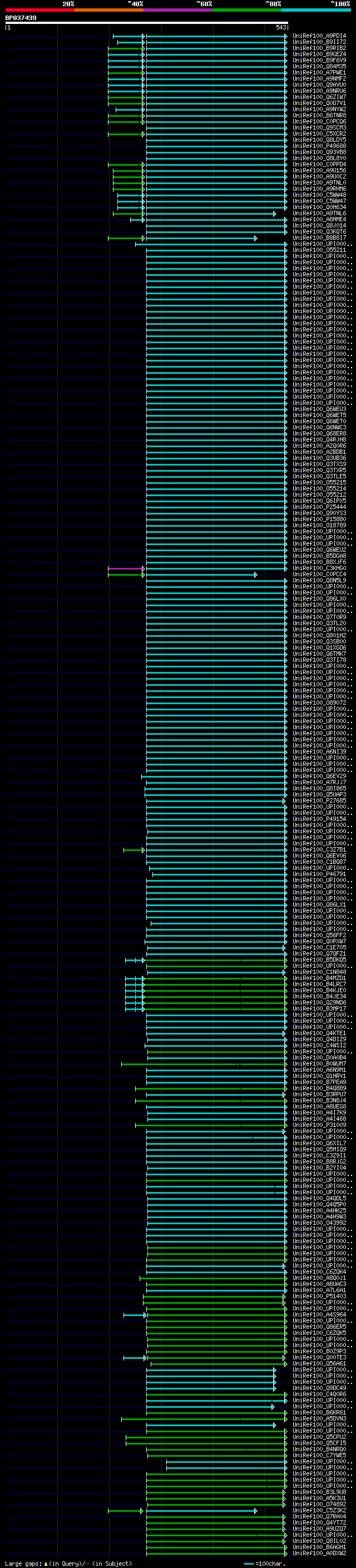Click label UniRef100_Q56FF2

click(319, 935)
